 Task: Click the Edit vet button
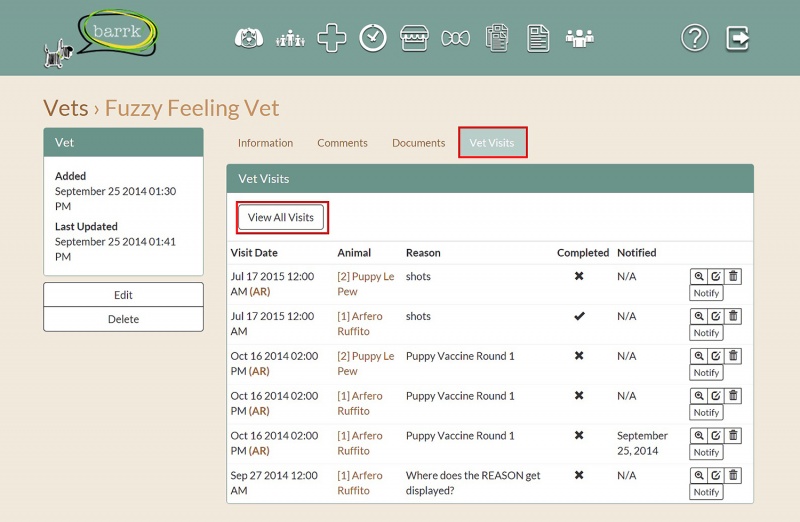tap(123, 295)
